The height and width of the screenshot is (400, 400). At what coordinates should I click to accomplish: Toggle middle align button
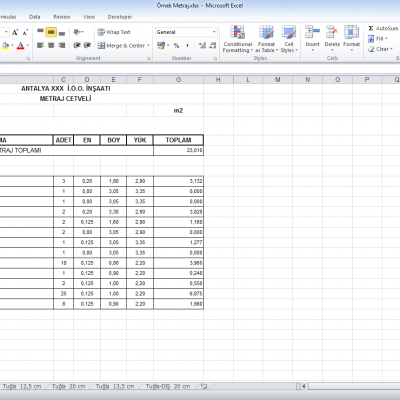[51, 32]
